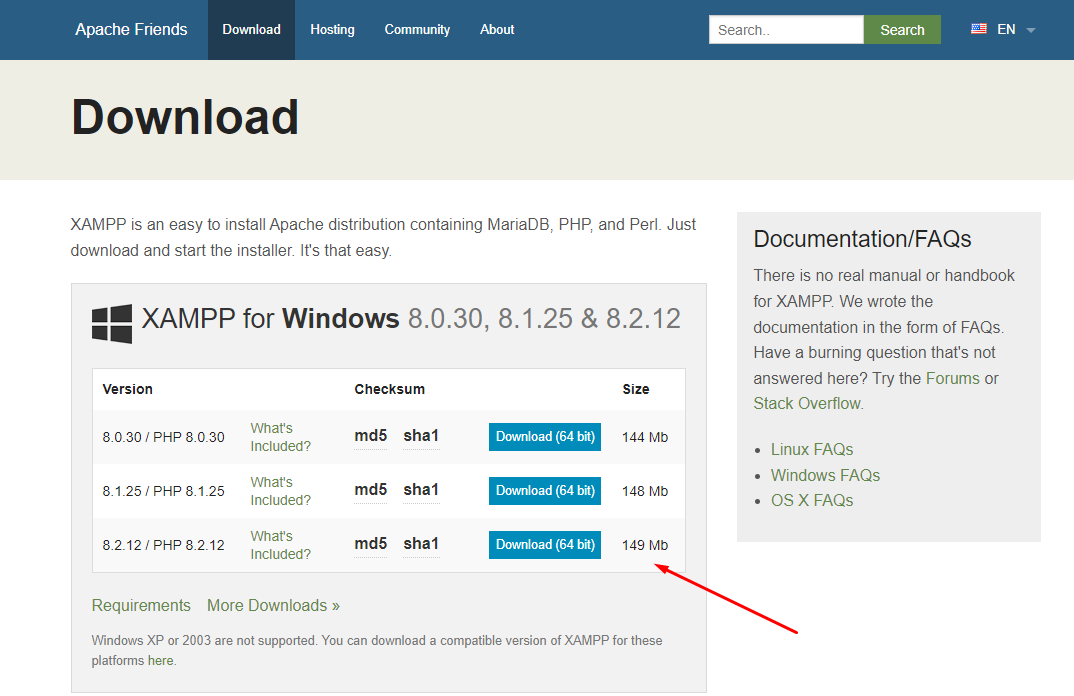
Task: Open the Download nav tab
Action: [251, 30]
